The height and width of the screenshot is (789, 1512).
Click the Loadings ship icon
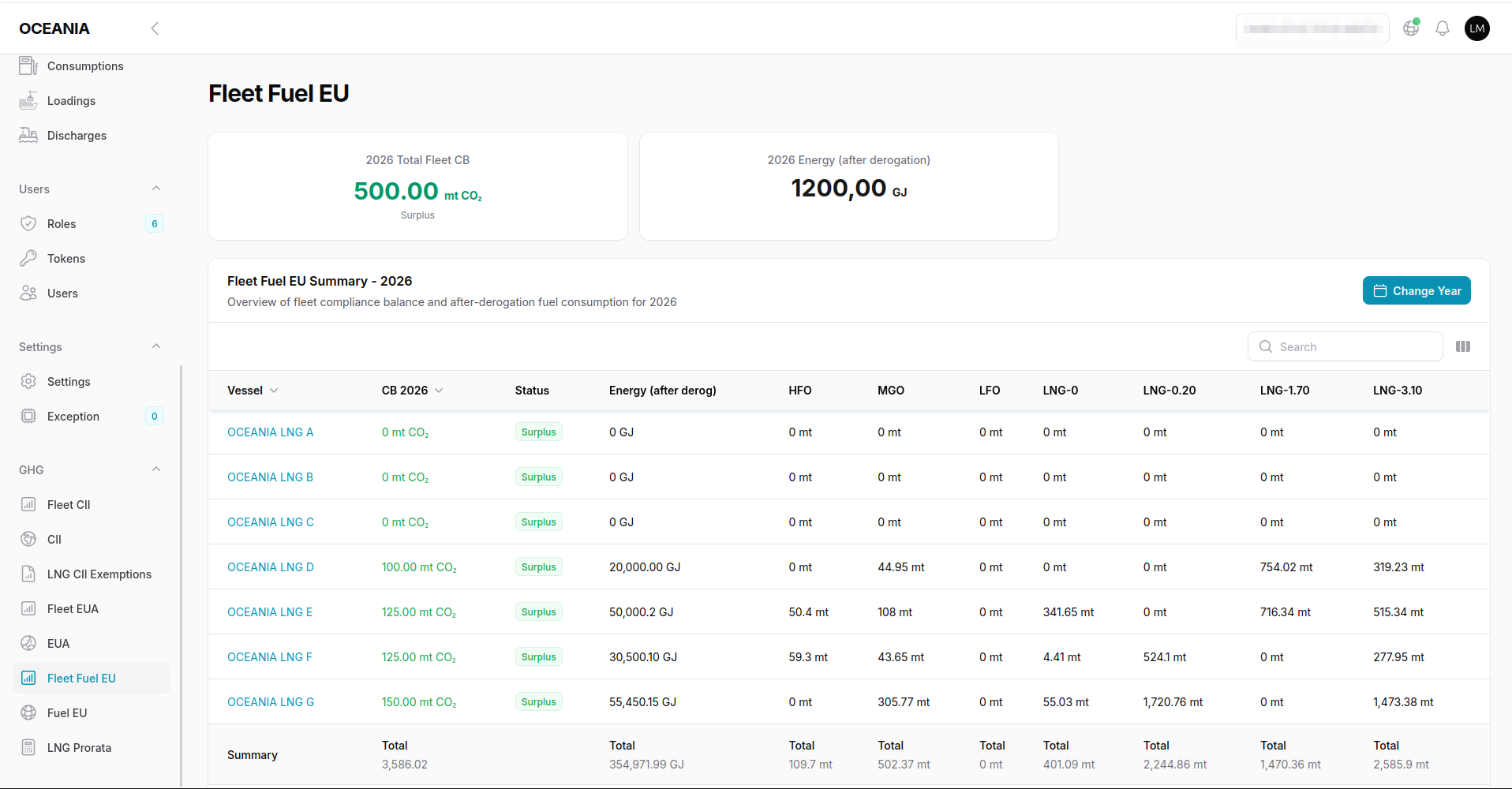pyautogui.click(x=28, y=101)
